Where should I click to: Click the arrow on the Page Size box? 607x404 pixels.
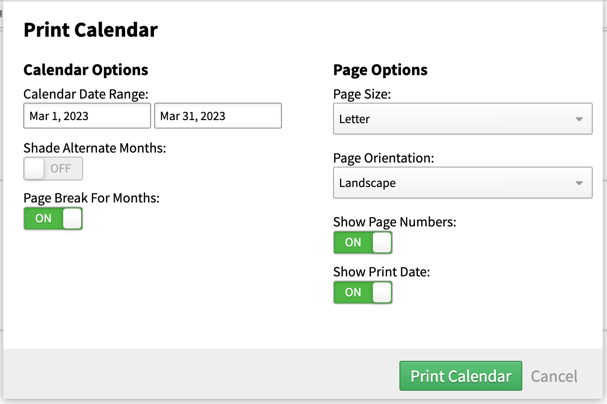[579, 120]
